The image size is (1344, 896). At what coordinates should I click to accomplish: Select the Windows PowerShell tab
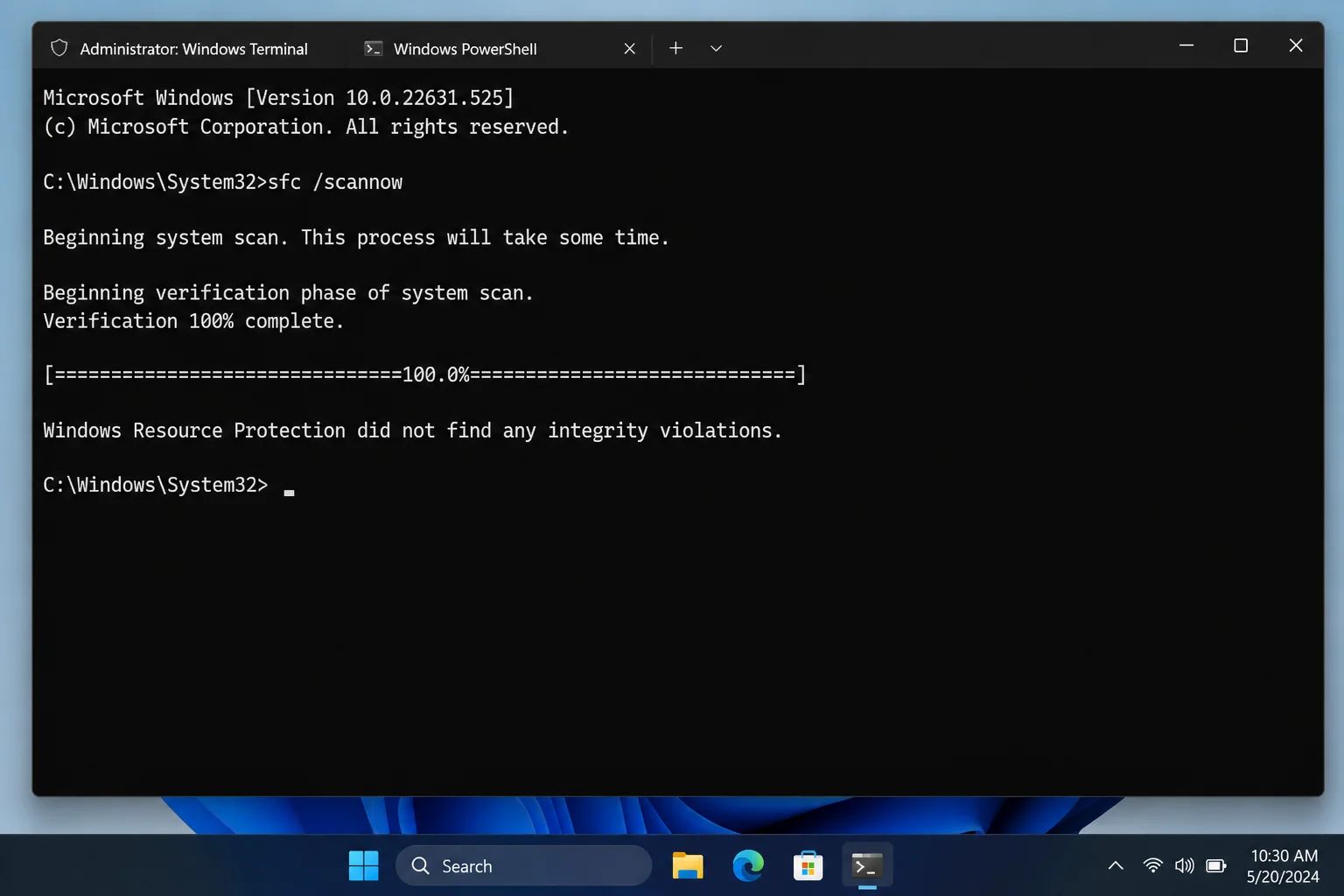pos(465,49)
